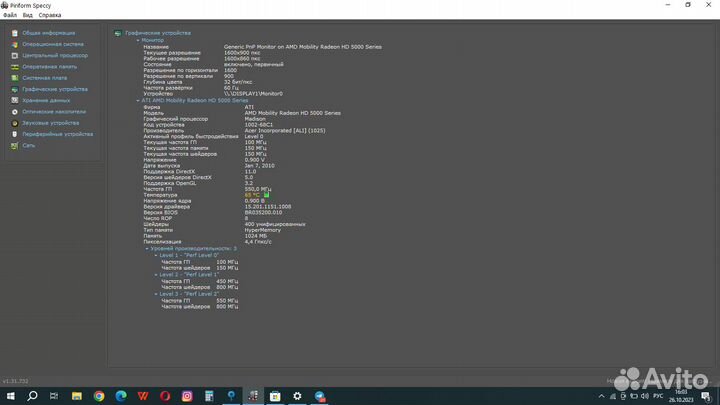
Task: Select the Центральный процессор CPU icon
Action: click(x=15, y=56)
